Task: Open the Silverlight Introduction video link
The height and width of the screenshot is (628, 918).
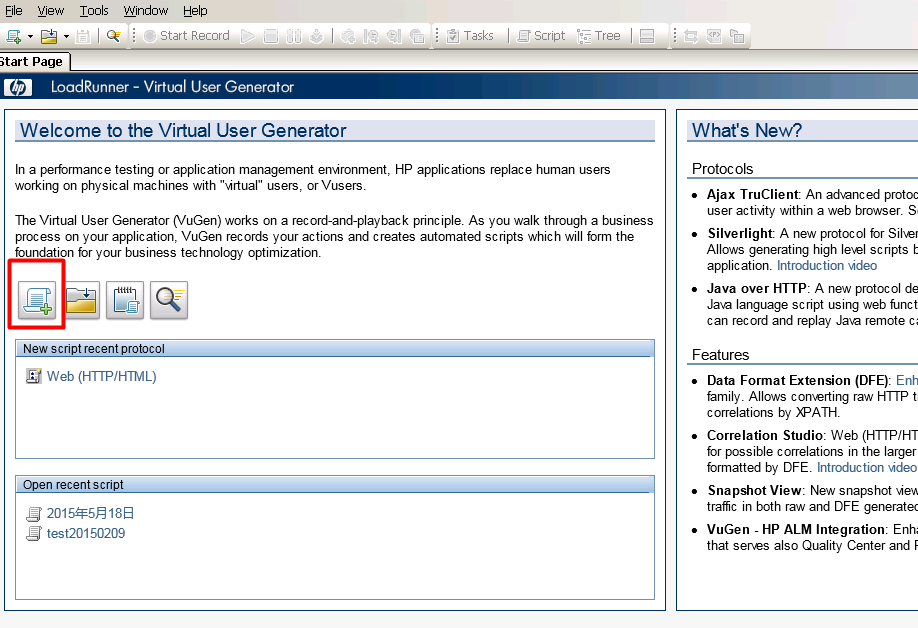Action: click(x=827, y=265)
